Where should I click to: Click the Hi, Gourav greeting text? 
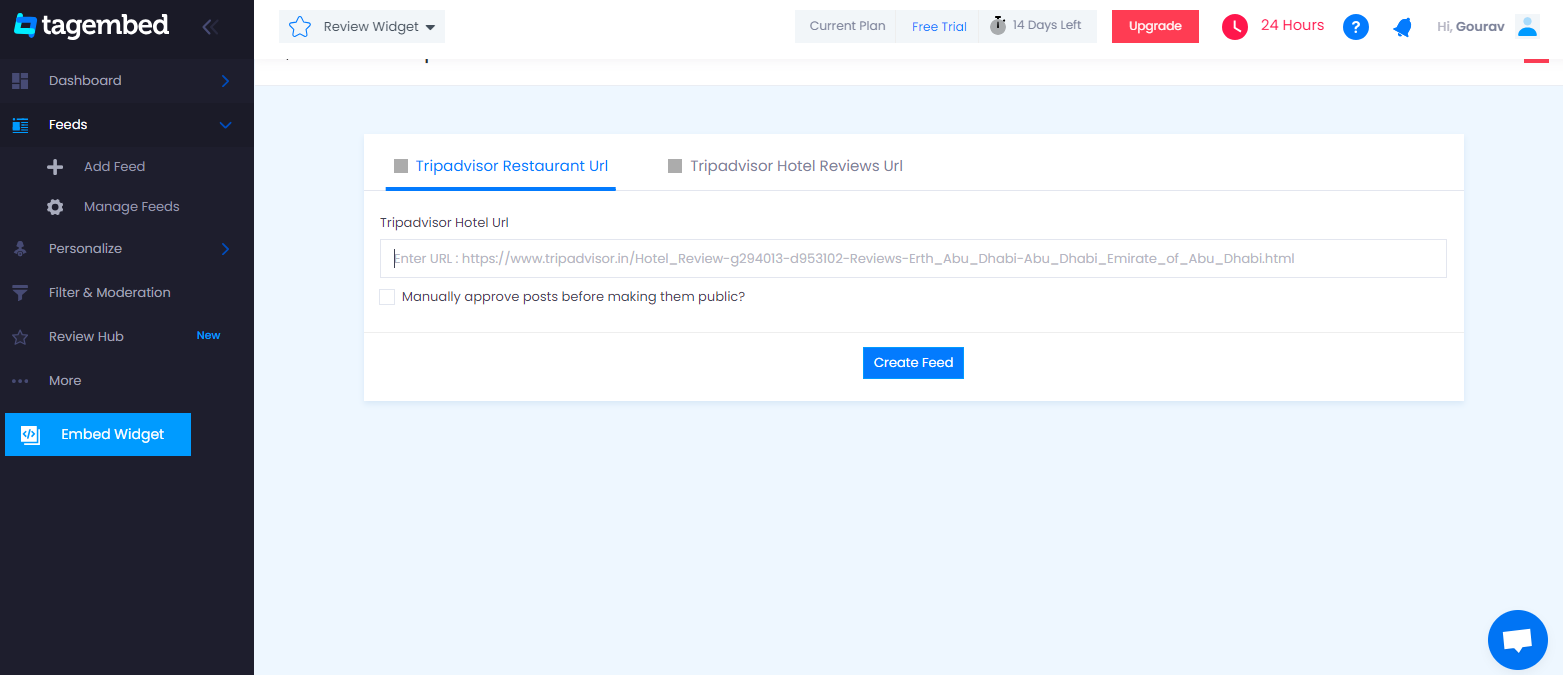pyautogui.click(x=1470, y=27)
